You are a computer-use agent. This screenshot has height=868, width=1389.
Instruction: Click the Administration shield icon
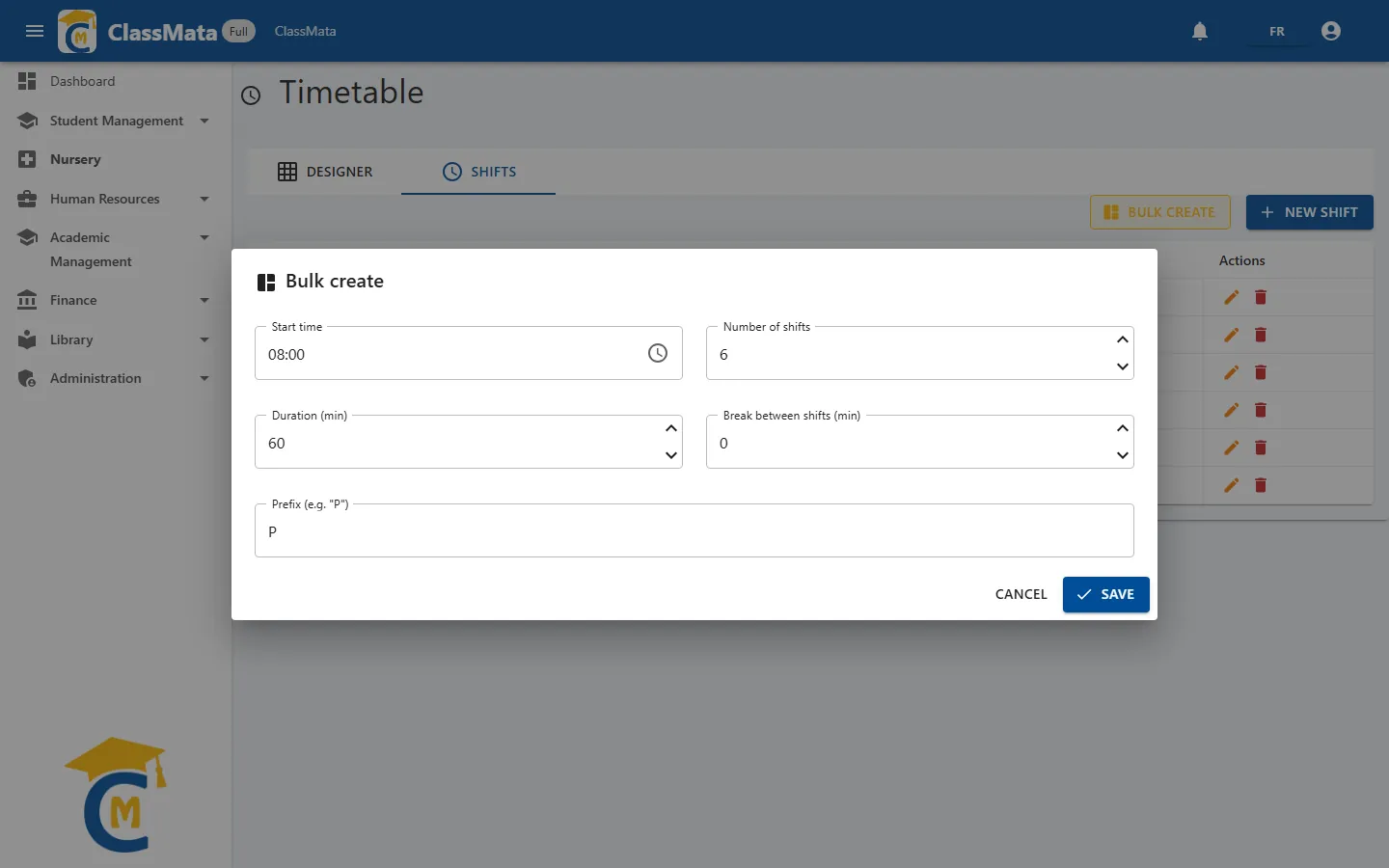(x=27, y=378)
